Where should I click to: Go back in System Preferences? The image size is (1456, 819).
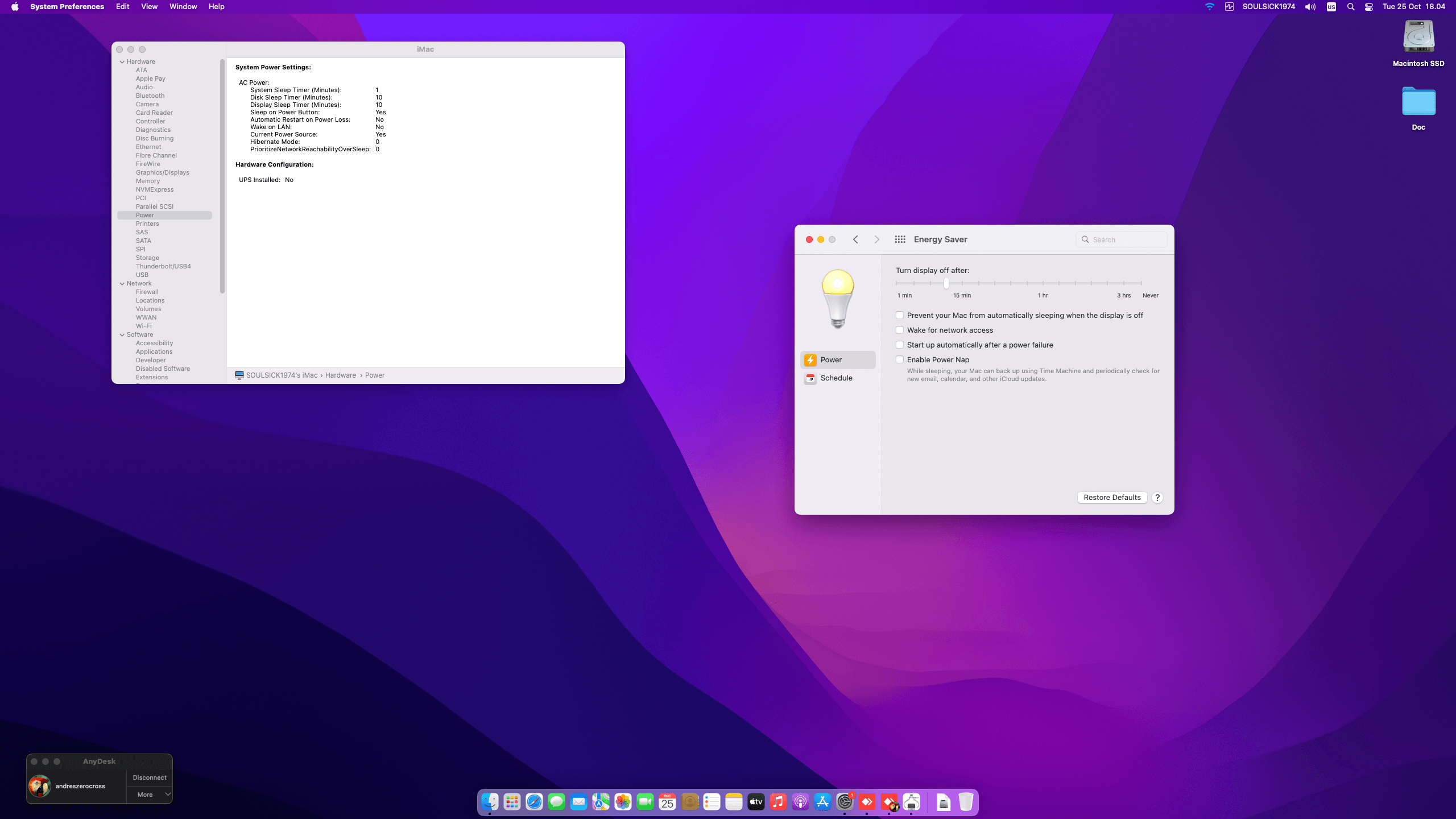(x=855, y=239)
